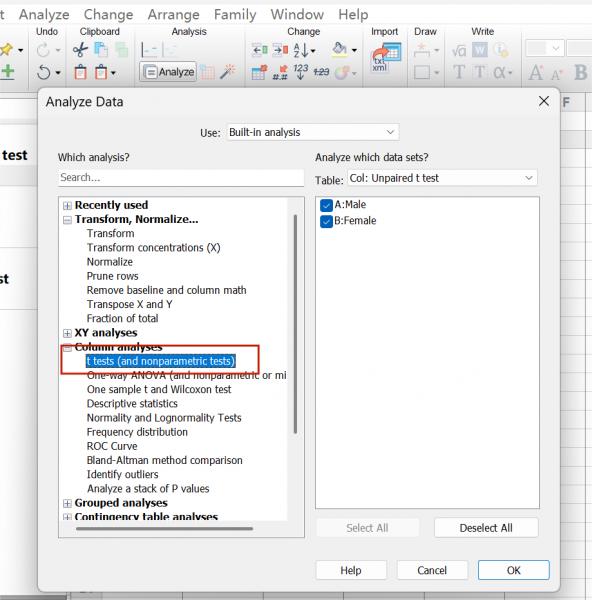Click the 123 renumber down icon
Image resolution: width=592 pixels, height=600 pixels.
pos(300,72)
